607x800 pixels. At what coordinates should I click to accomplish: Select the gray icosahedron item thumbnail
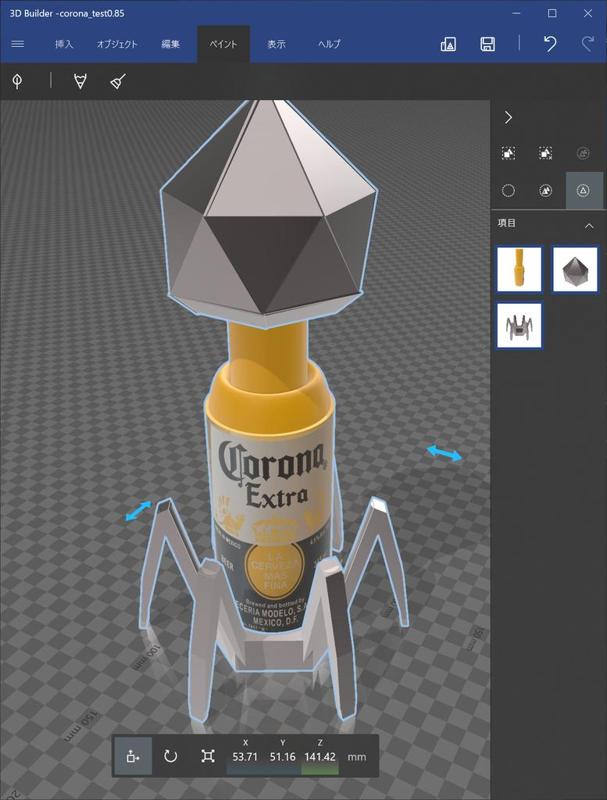[575, 269]
